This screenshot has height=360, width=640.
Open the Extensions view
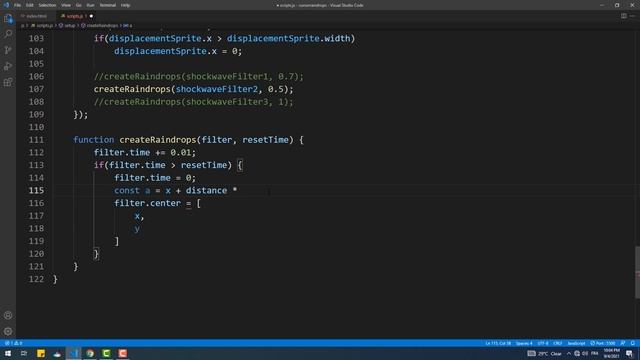[8, 82]
